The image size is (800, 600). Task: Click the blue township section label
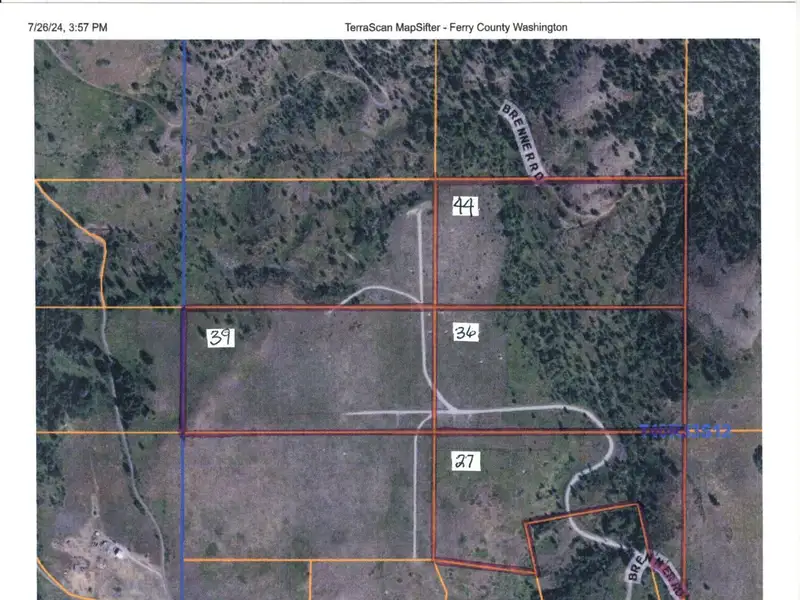[x=686, y=431]
